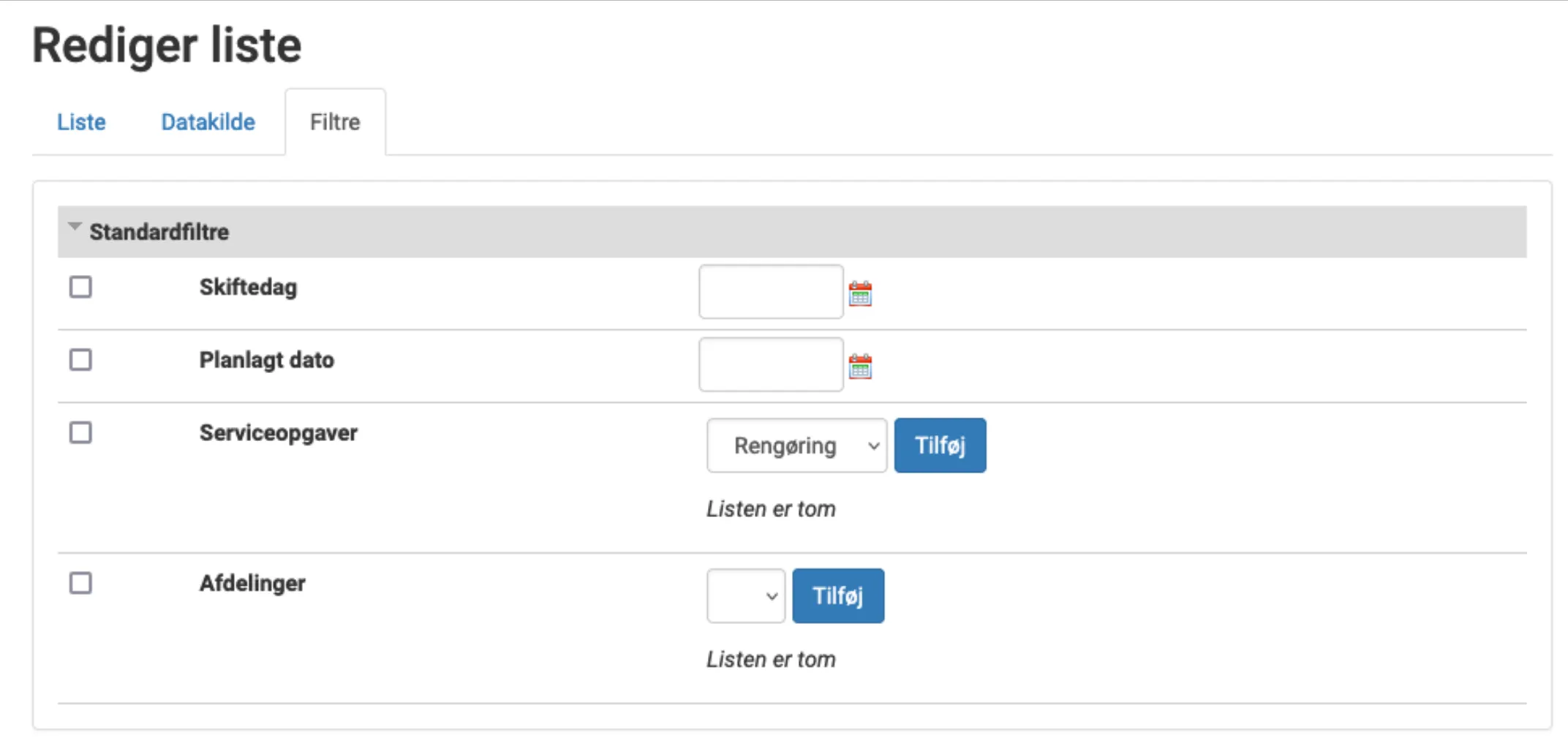Open the Datakilde tab
Screen dimensions: 1568x746
pyautogui.click(x=208, y=122)
